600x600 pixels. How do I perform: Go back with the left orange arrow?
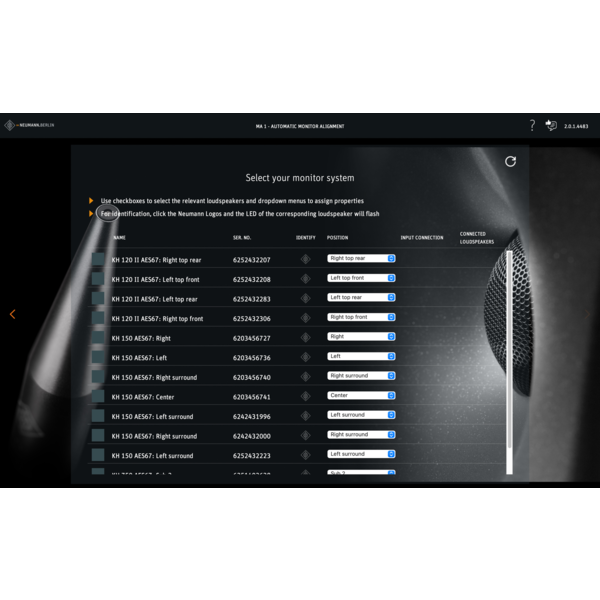point(12,314)
